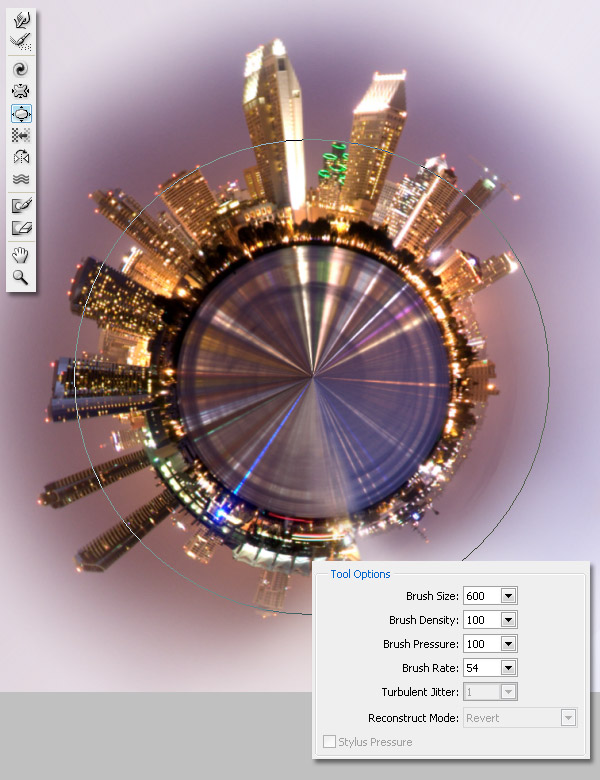Click the Brush Density value field

click(x=482, y=620)
